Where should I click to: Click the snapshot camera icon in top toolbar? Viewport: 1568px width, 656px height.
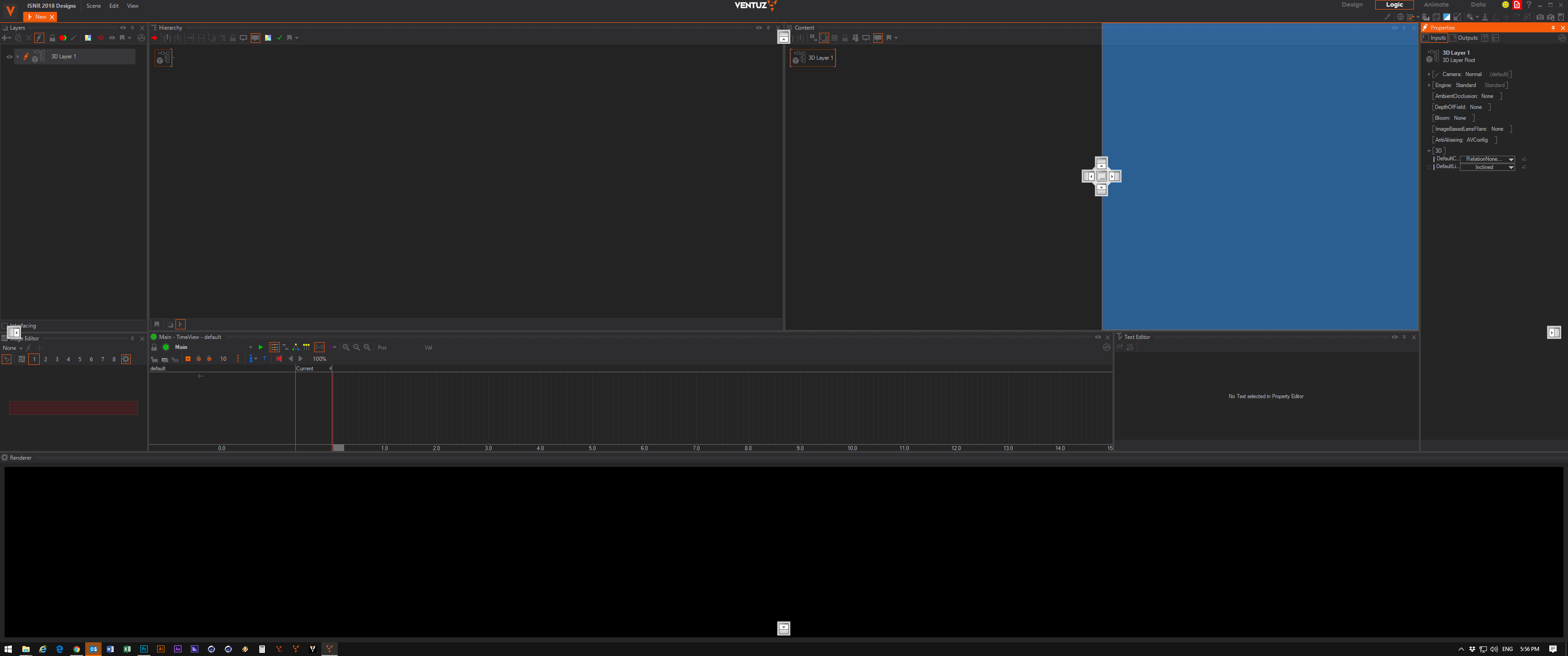pyautogui.click(x=1539, y=17)
